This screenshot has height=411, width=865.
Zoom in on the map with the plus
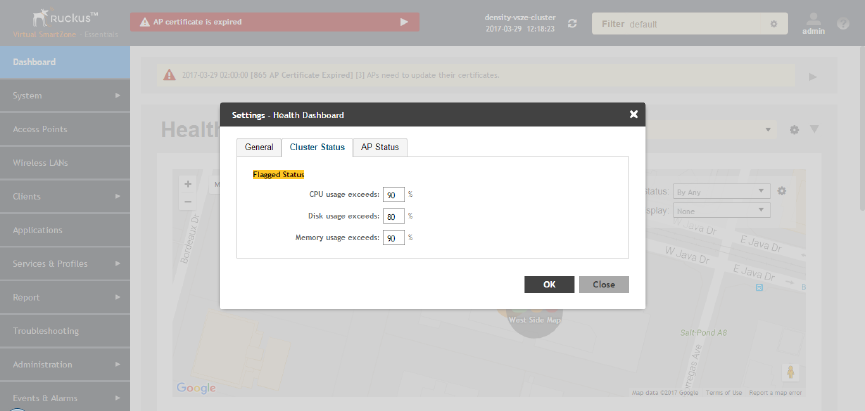188,184
